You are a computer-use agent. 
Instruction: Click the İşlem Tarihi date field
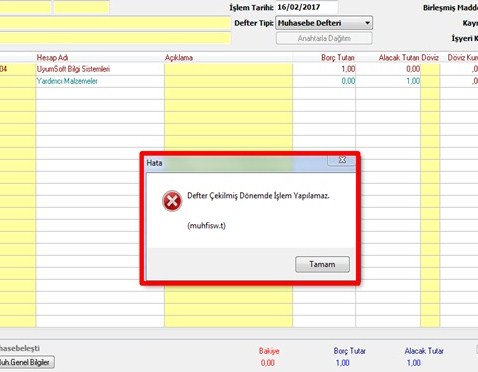click(306, 7)
